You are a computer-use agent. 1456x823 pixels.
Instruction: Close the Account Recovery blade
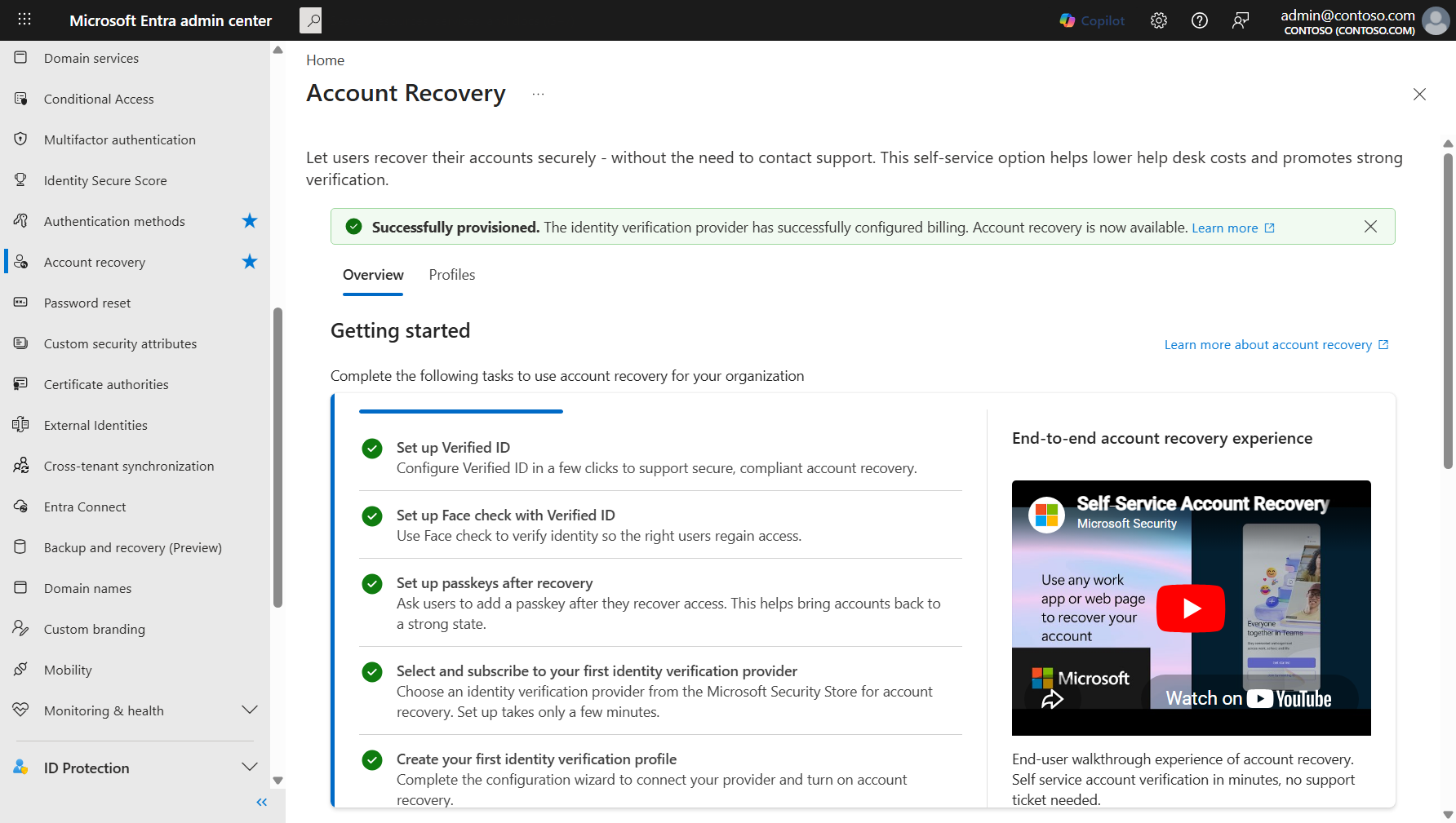click(1419, 95)
